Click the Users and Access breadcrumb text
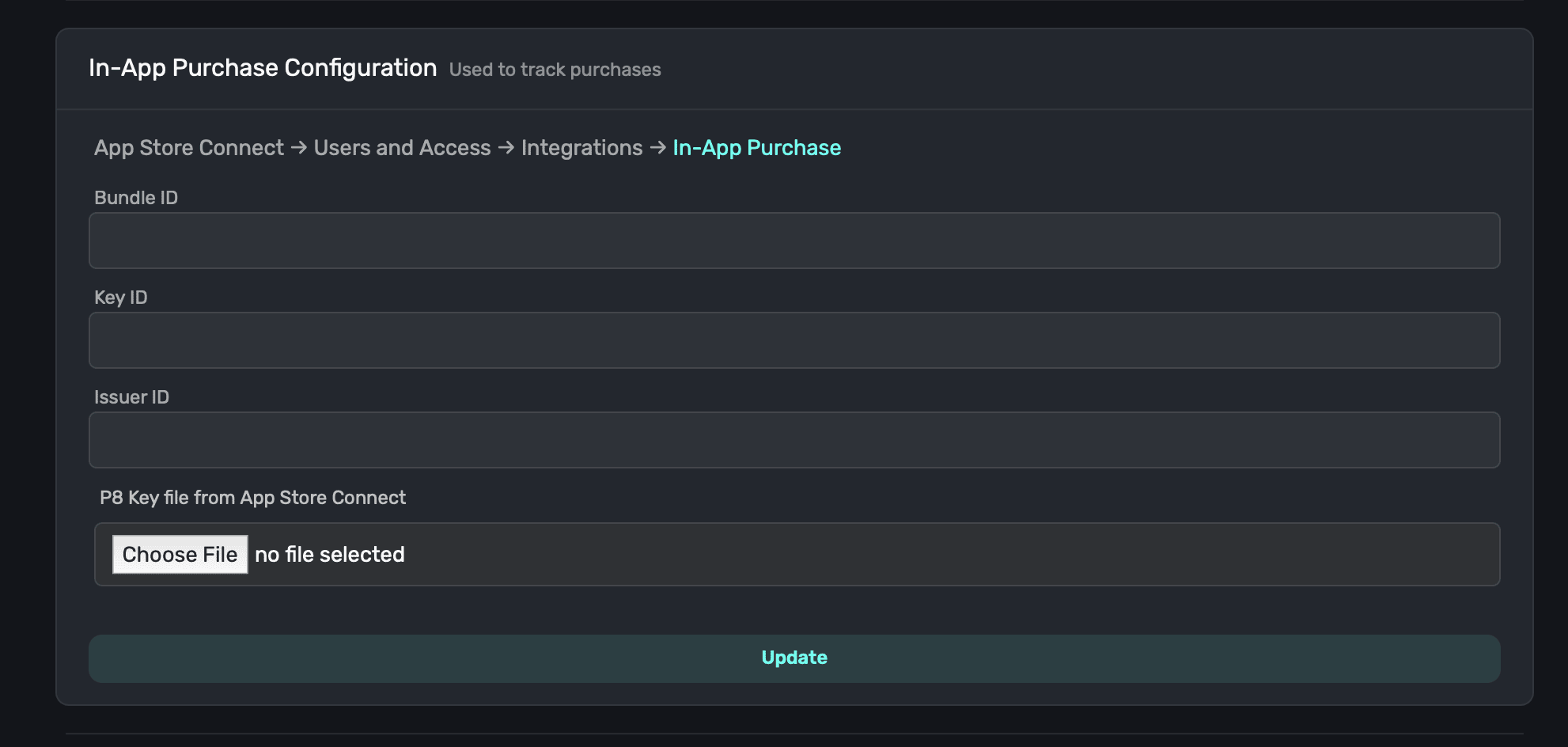Image resolution: width=1568 pixels, height=747 pixels. click(x=402, y=148)
